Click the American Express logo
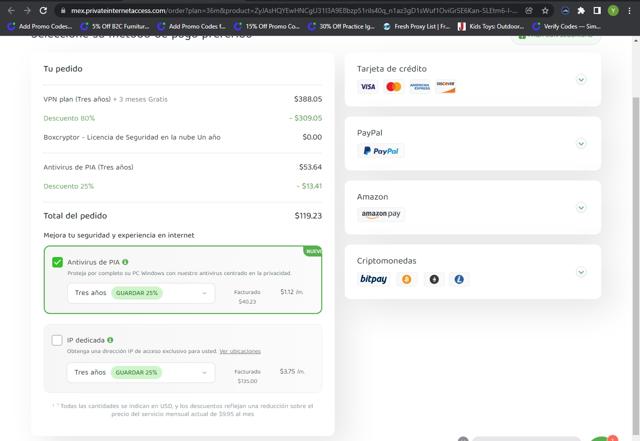The height and width of the screenshot is (441, 640). [x=420, y=87]
